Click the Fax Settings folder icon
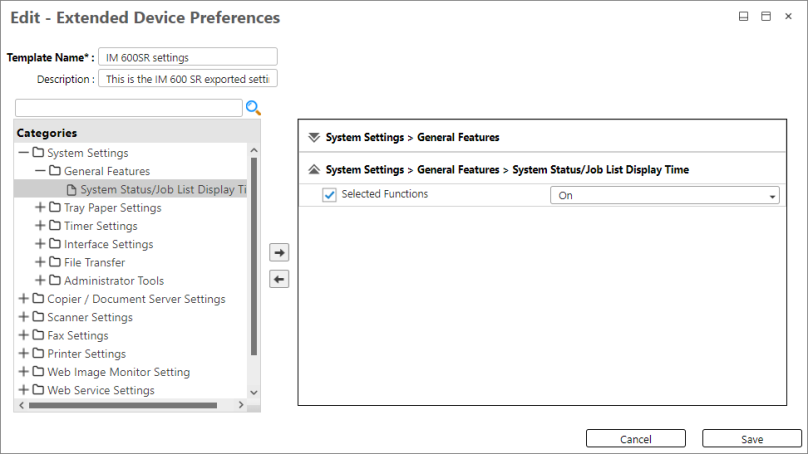This screenshot has height=454, width=808. [38, 336]
